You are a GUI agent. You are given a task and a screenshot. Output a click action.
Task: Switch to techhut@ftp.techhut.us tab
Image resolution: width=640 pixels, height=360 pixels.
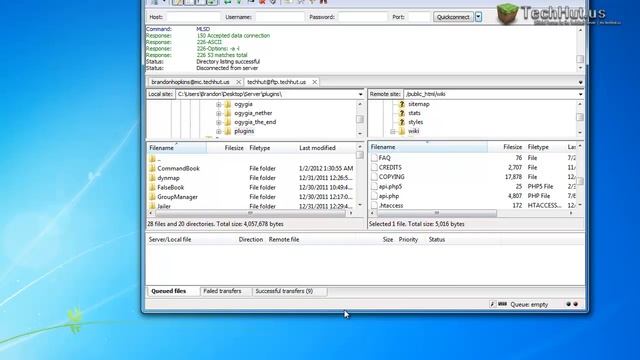(x=276, y=82)
